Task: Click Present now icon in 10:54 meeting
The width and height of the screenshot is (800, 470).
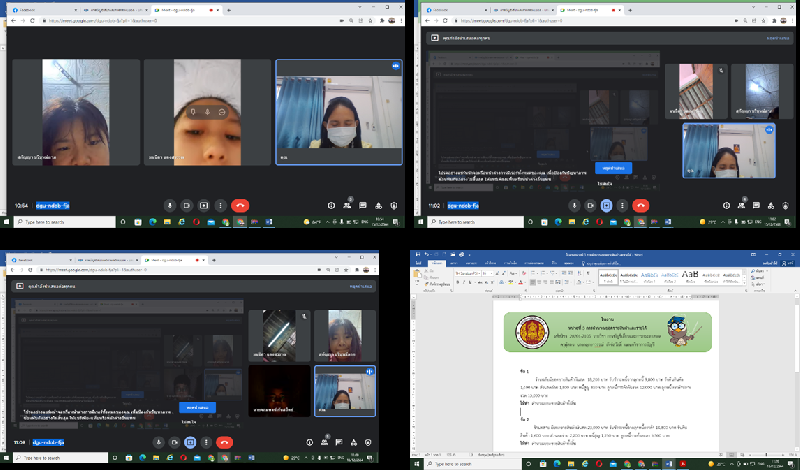Action: (x=204, y=204)
